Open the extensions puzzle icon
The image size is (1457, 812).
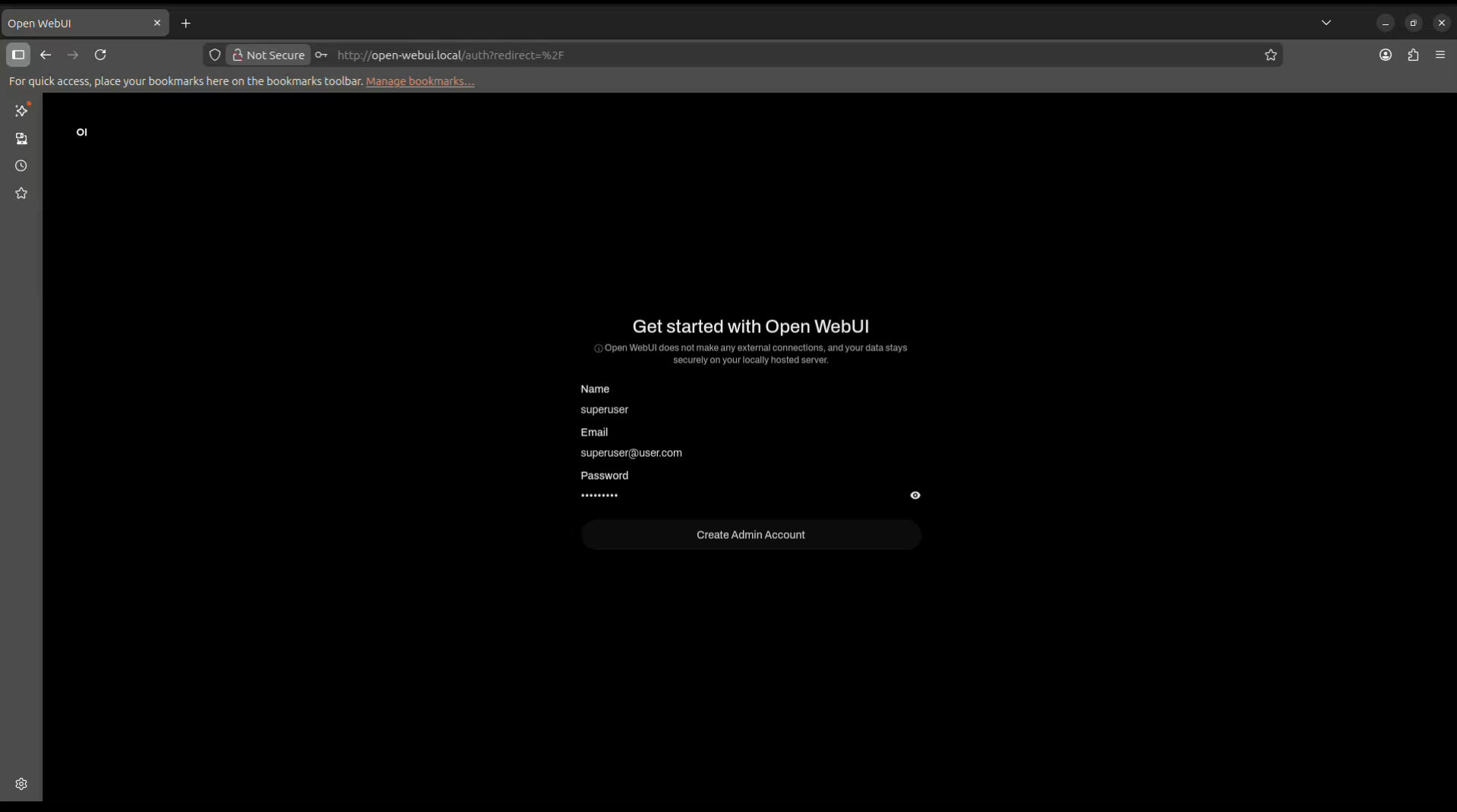click(1413, 55)
